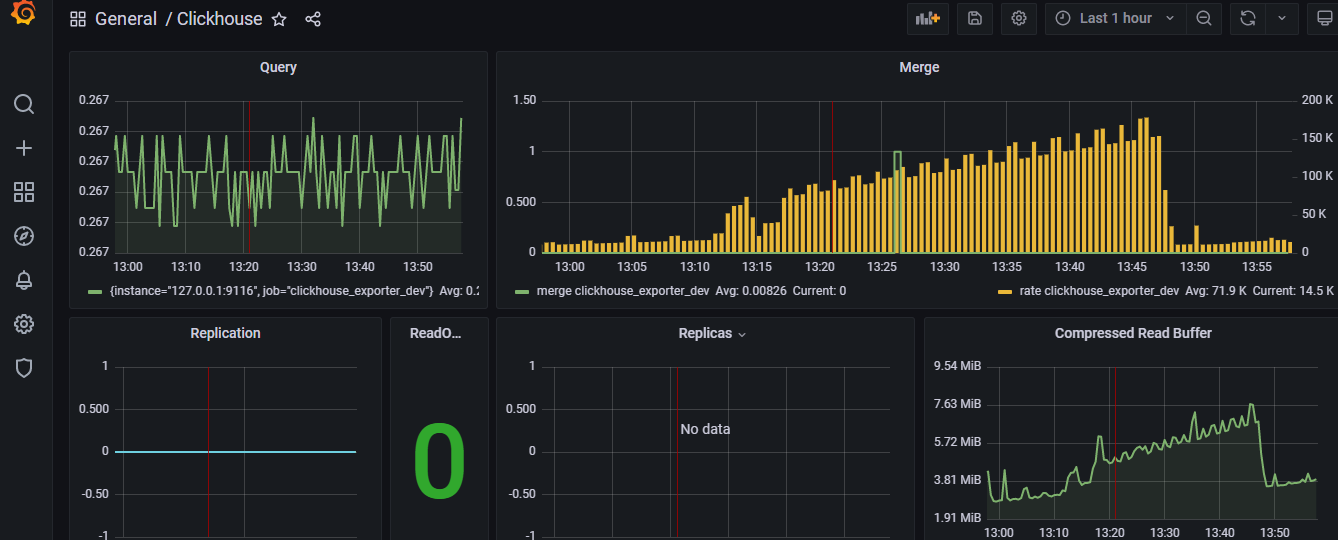Image resolution: width=1338 pixels, height=540 pixels.
Task: Click green color swatch of merge legend
Action: (522, 292)
